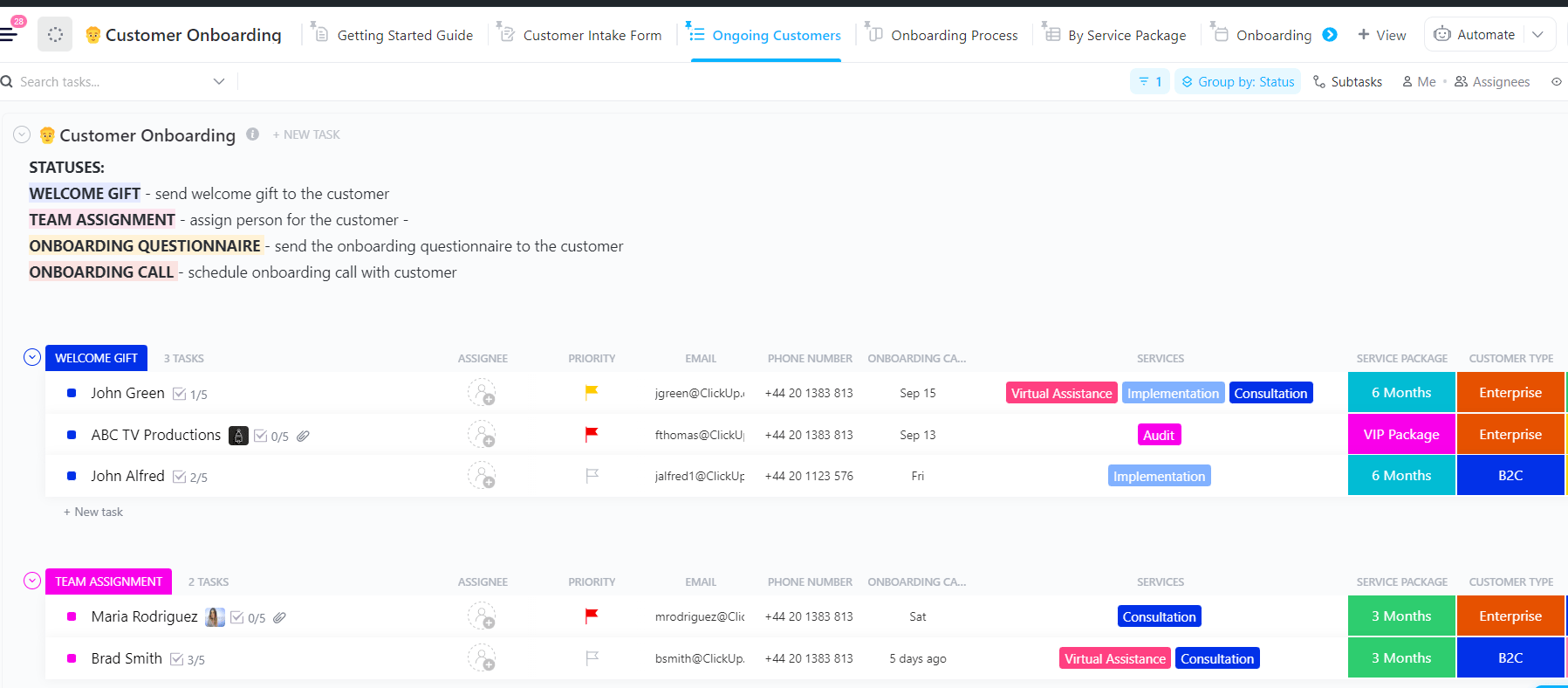The width and height of the screenshot is (1568, 688).
Task: Click the dark icon beside ABC TV Productions
Action: point(238,436)
